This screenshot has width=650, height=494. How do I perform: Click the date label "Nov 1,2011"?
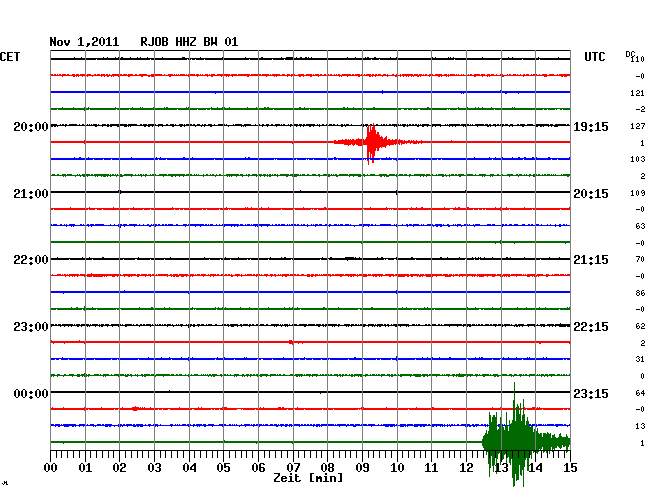[x=84, y=42]
